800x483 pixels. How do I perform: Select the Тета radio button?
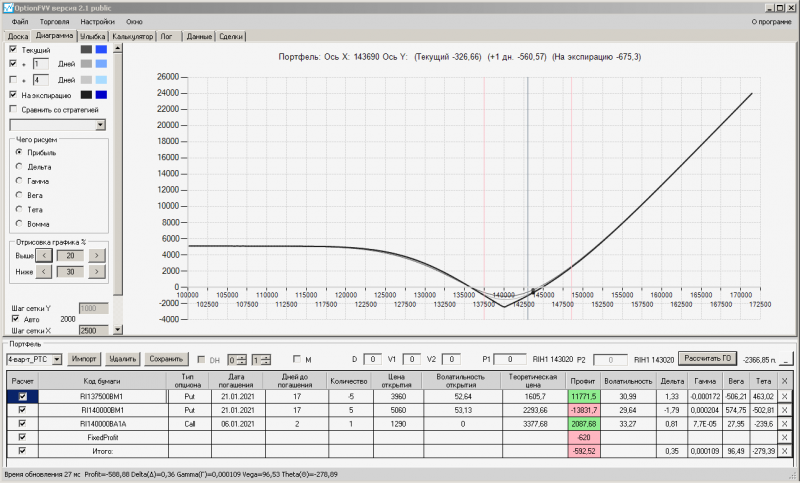(19, 209)
